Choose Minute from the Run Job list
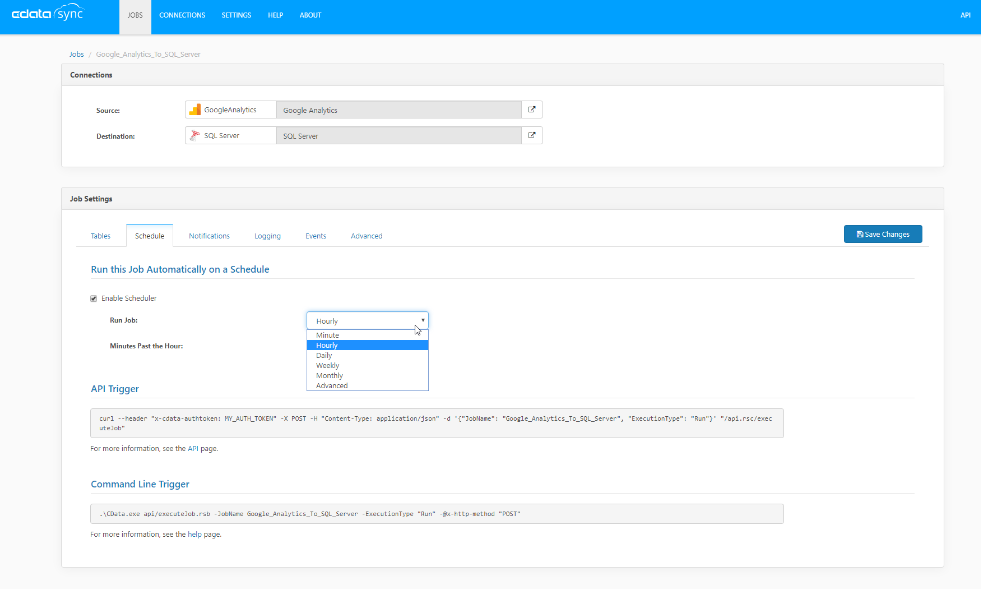Viewport: 981px width, 589px height. tap(367, 335)
